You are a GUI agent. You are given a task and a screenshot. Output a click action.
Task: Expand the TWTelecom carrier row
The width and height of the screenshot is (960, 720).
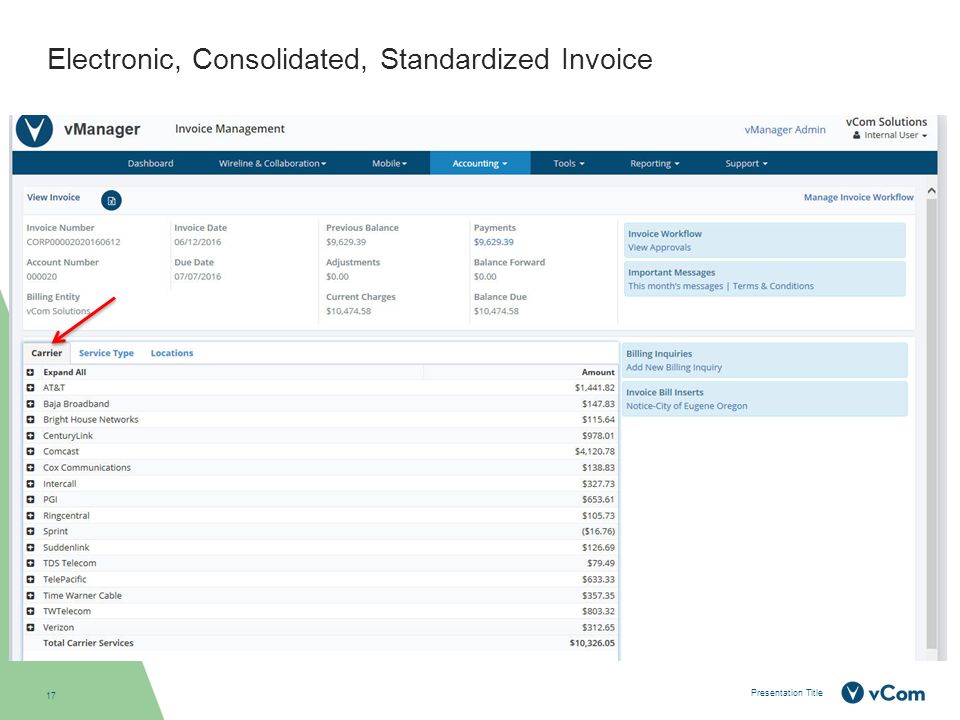(30, 611)
